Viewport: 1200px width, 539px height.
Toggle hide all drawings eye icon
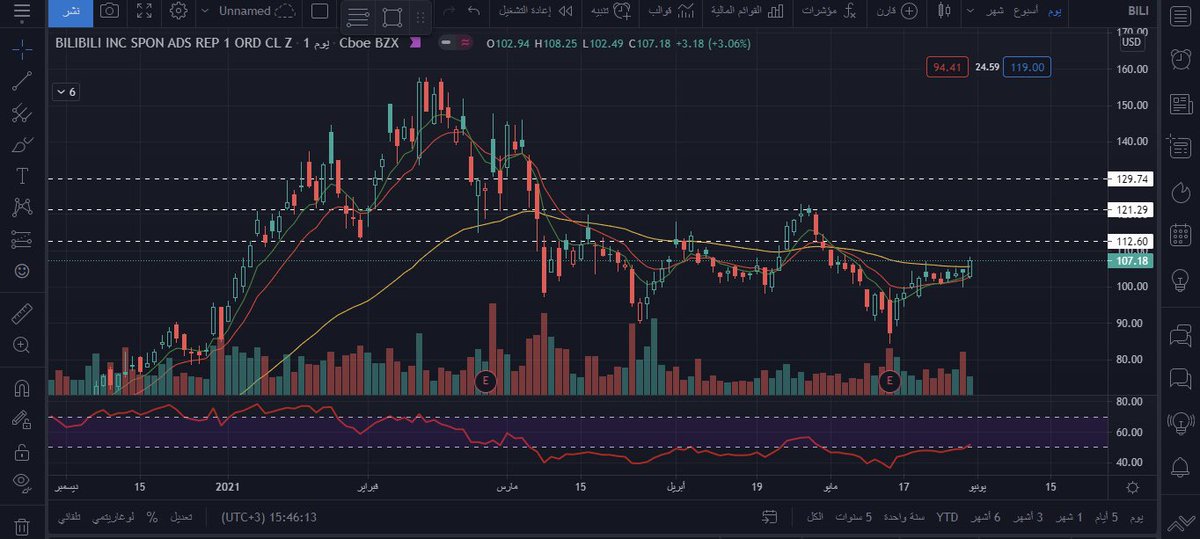(x=22, y=483)
